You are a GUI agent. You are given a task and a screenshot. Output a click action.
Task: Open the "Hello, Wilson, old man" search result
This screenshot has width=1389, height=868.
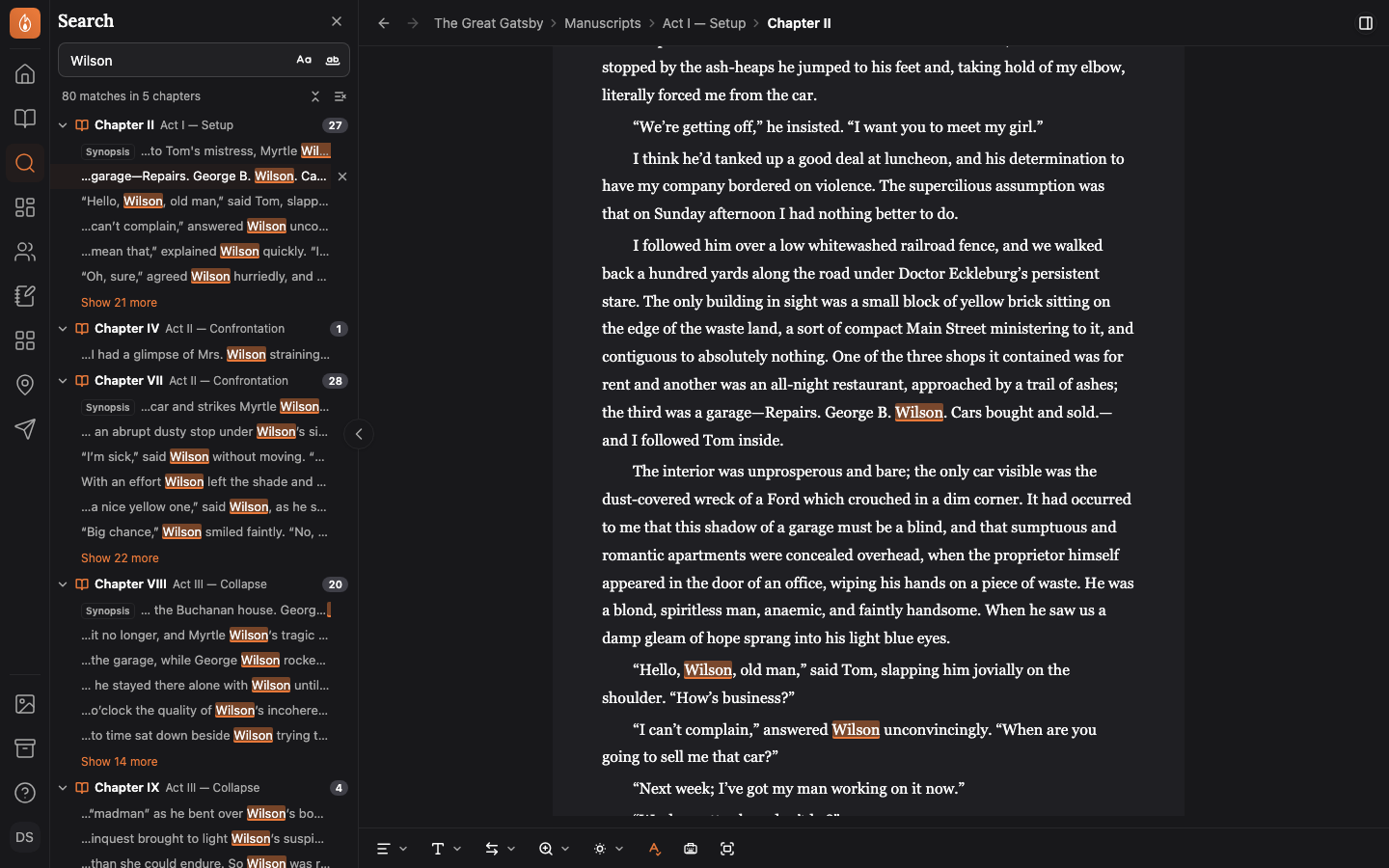(x=204, y=202)
